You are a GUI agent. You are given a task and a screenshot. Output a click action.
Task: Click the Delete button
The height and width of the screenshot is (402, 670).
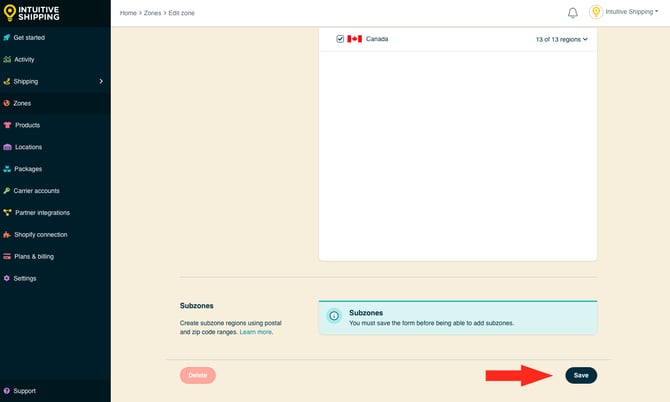(198, 375)
